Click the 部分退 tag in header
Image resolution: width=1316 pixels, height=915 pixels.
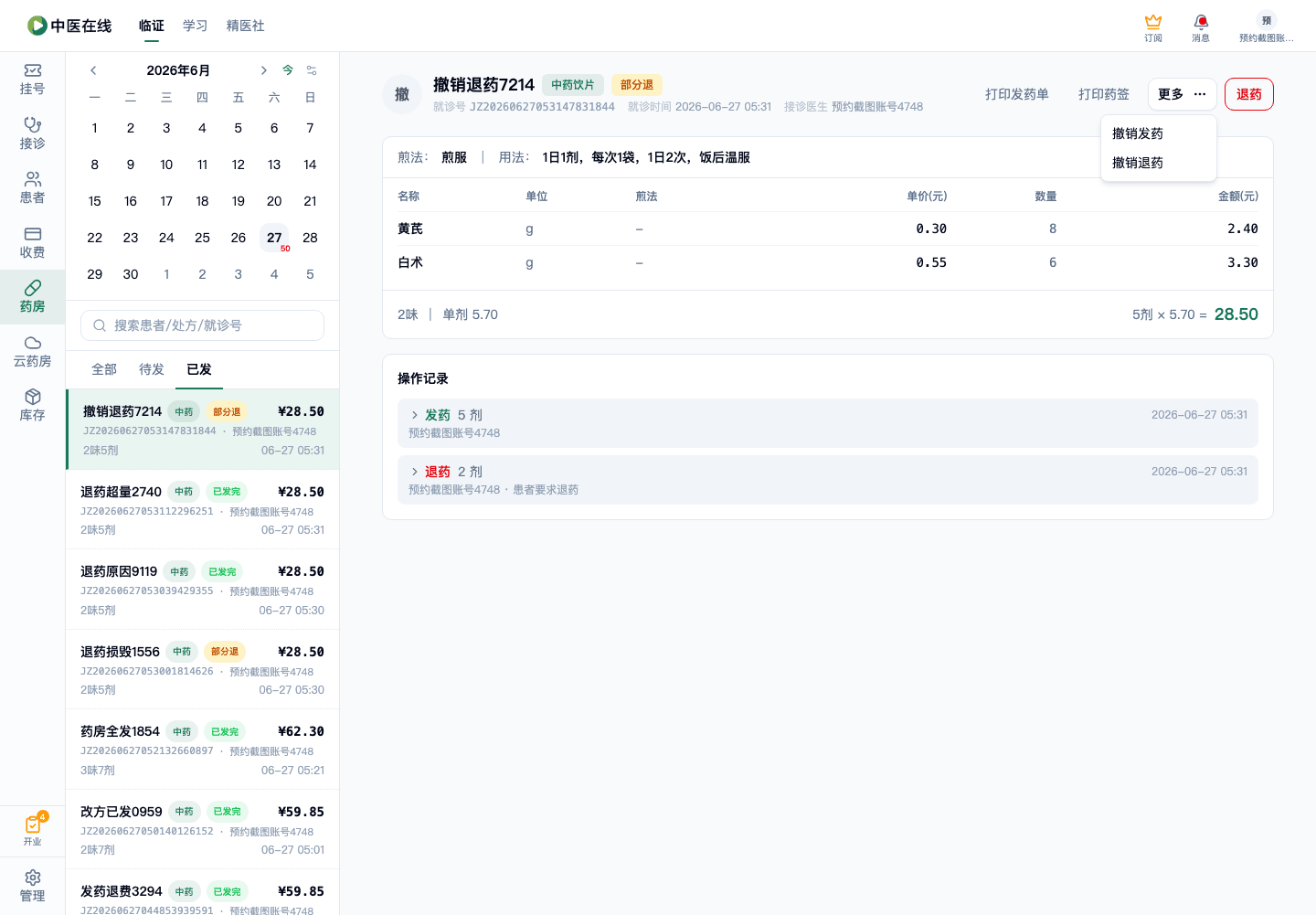pyautogui.click(x=637, y=85)
